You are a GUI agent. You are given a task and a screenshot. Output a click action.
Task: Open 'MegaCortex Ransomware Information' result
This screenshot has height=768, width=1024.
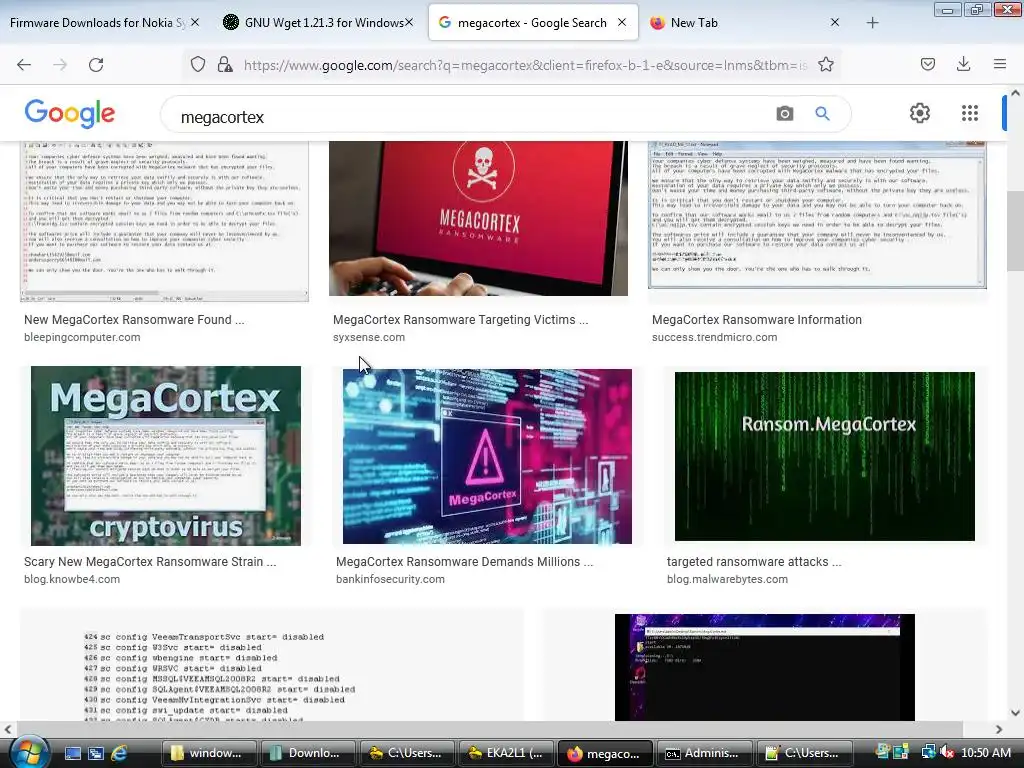tap(757, 319)
